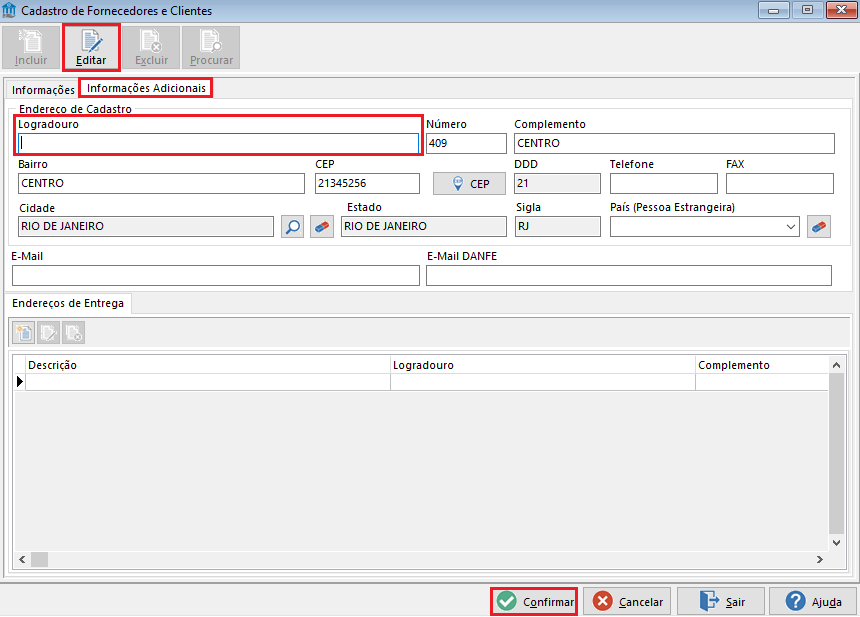The width and height of the screenshot is (860, 617).
Task: Click the Procurar toolbar icon
Action: (211, 47)
